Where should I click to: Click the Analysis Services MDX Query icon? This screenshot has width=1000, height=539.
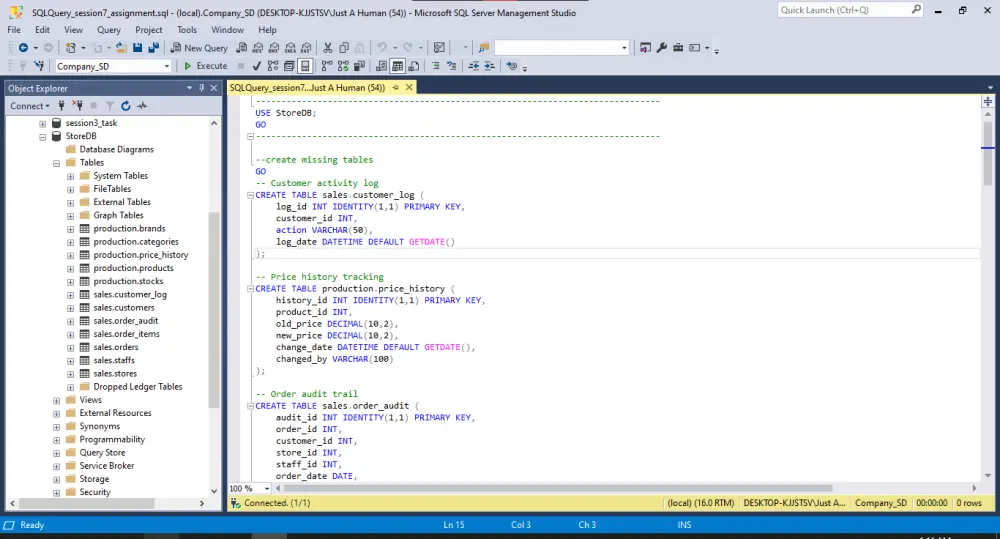pyautogui.click(x=258, y=48)
